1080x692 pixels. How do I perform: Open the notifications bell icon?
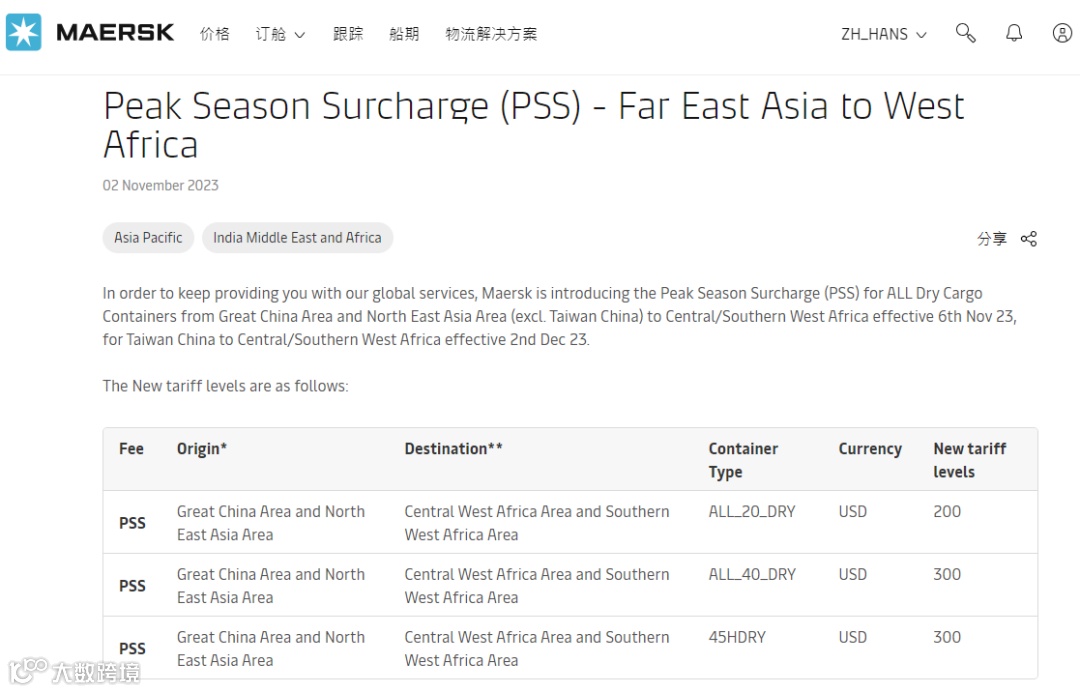tap(1014, 33)
